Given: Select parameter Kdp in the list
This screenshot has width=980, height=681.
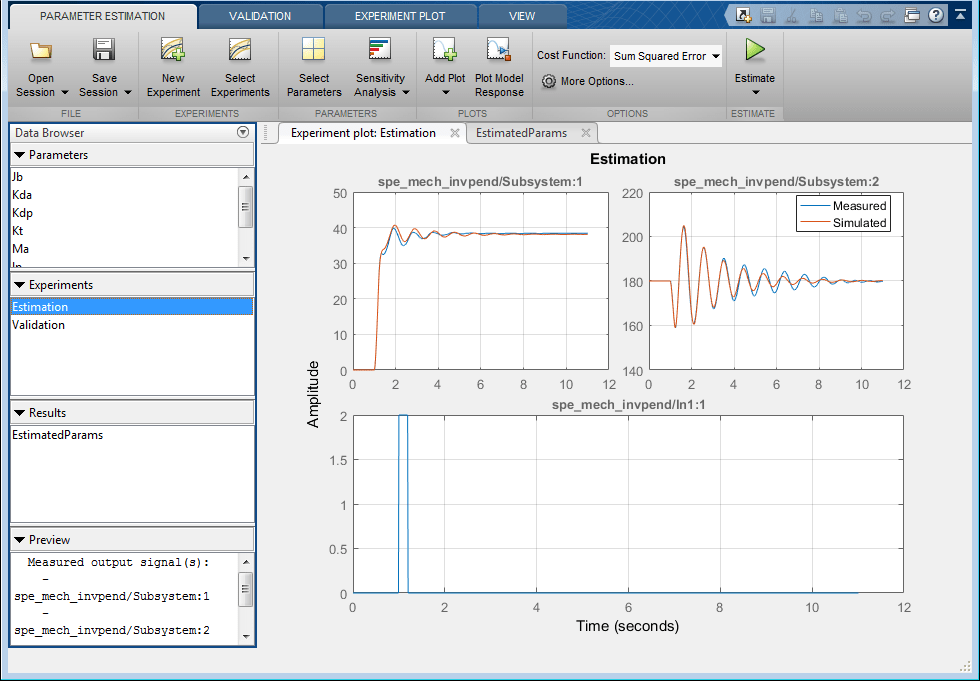Looking at the screenshot, I should click(125, 213).
